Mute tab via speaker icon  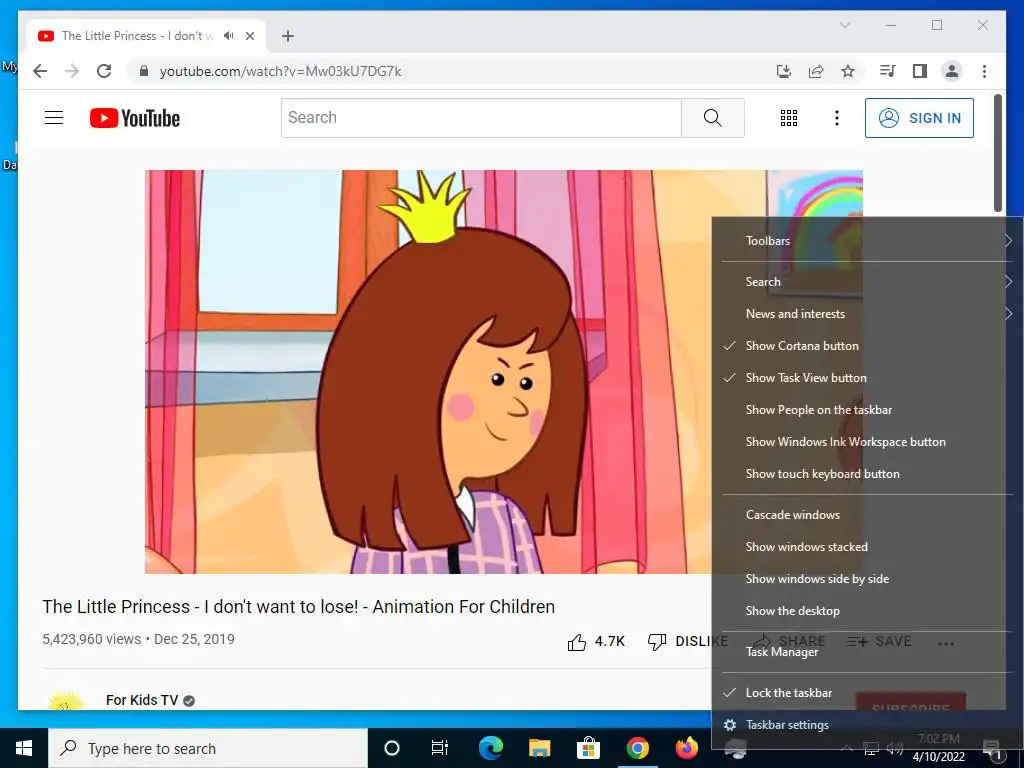pos(228,36)
